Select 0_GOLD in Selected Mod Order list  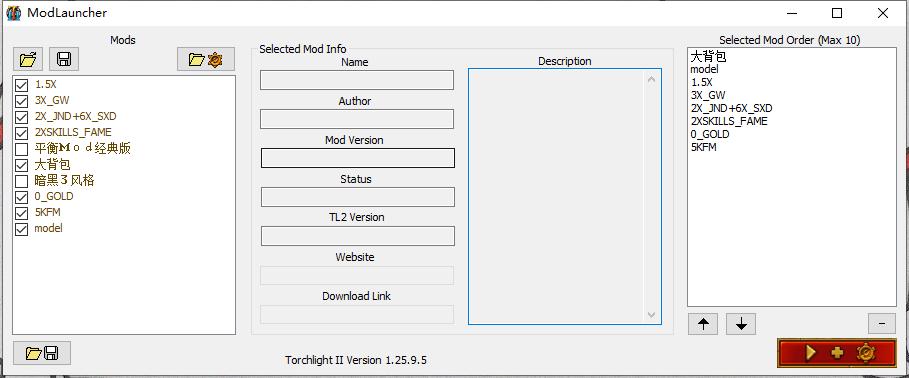click(710, 135)
